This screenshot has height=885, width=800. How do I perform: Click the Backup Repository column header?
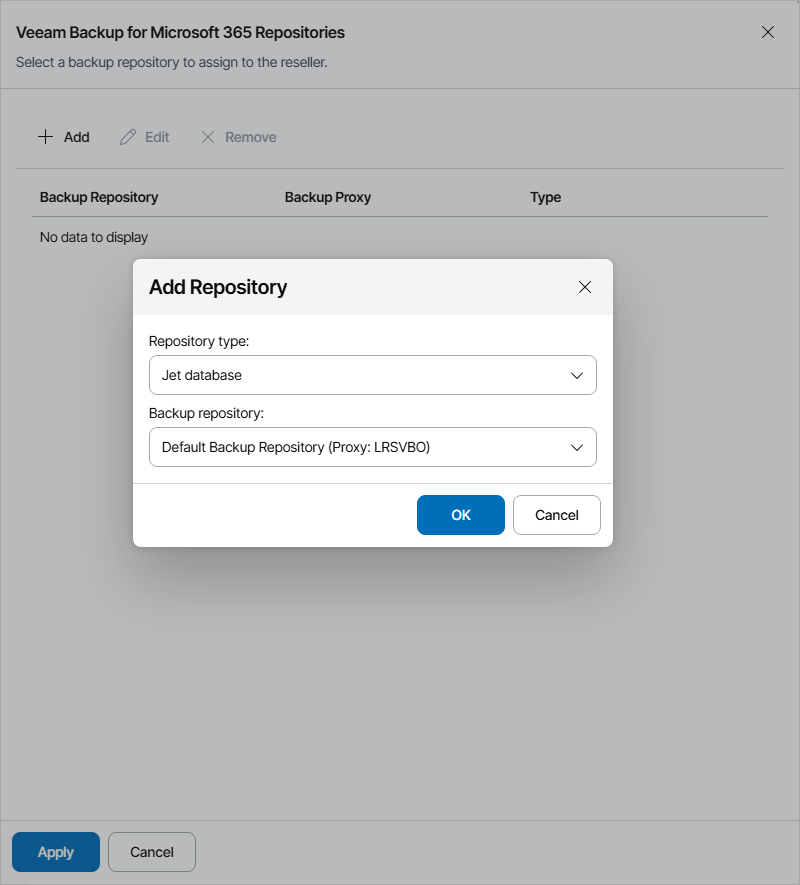tap(99, 197)
